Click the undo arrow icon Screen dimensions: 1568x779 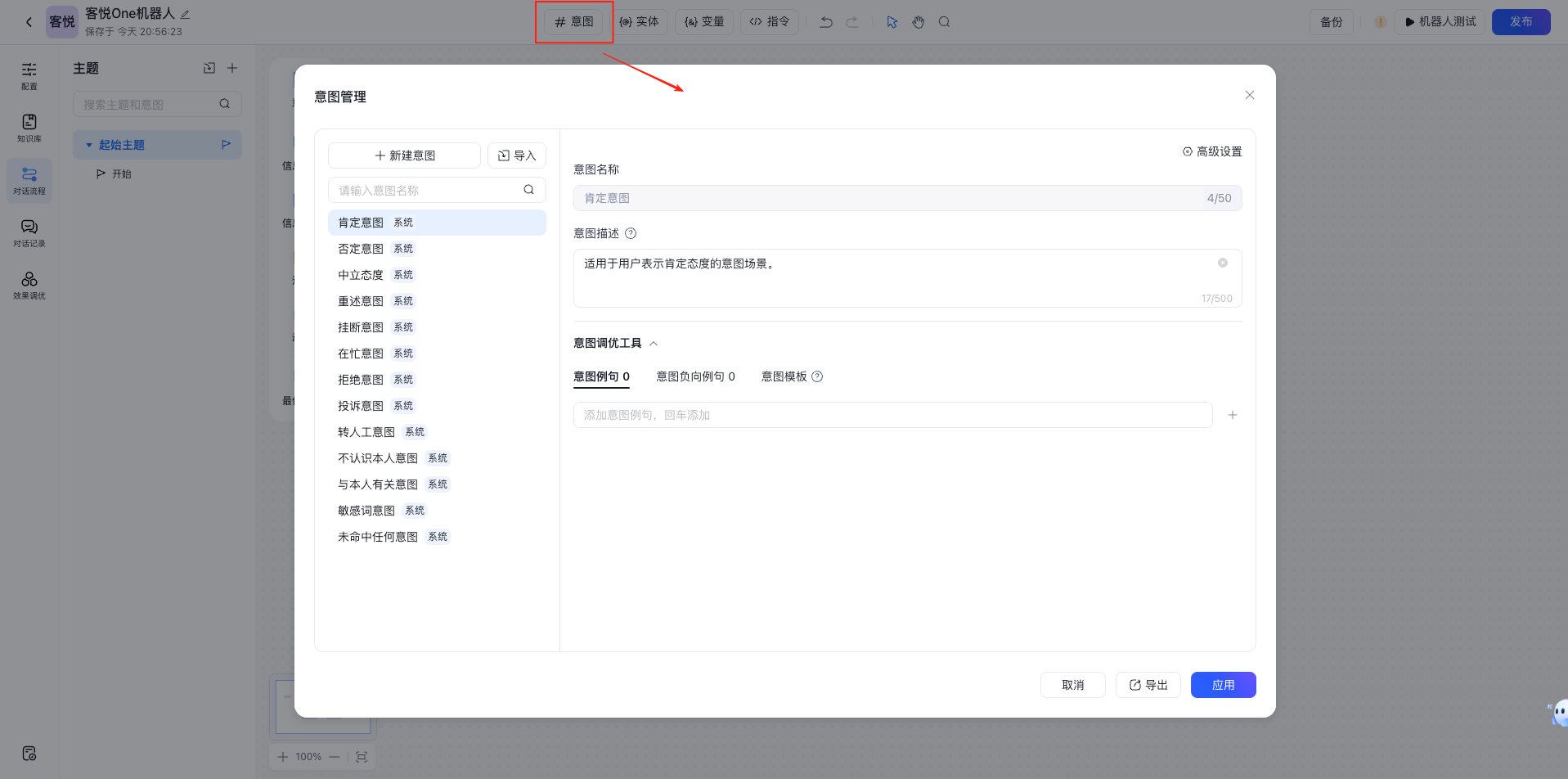826,22
